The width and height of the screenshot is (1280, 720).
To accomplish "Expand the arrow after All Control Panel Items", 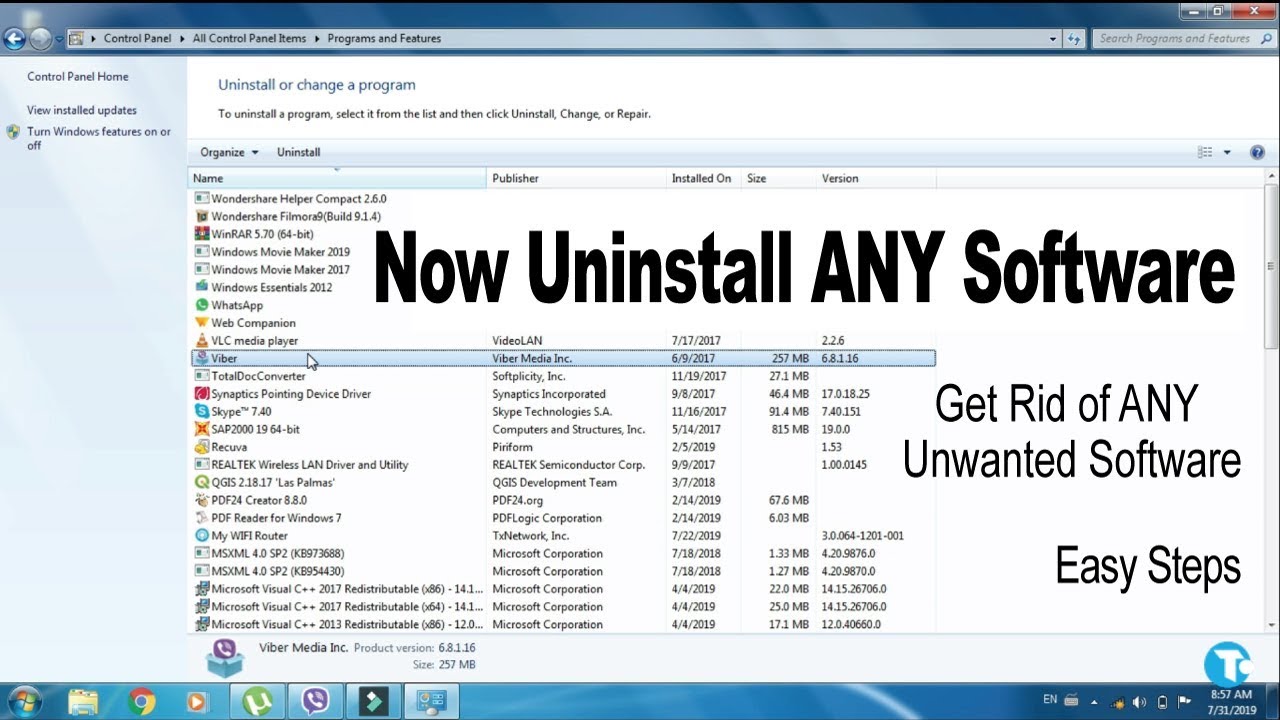I will click(316, 39).
